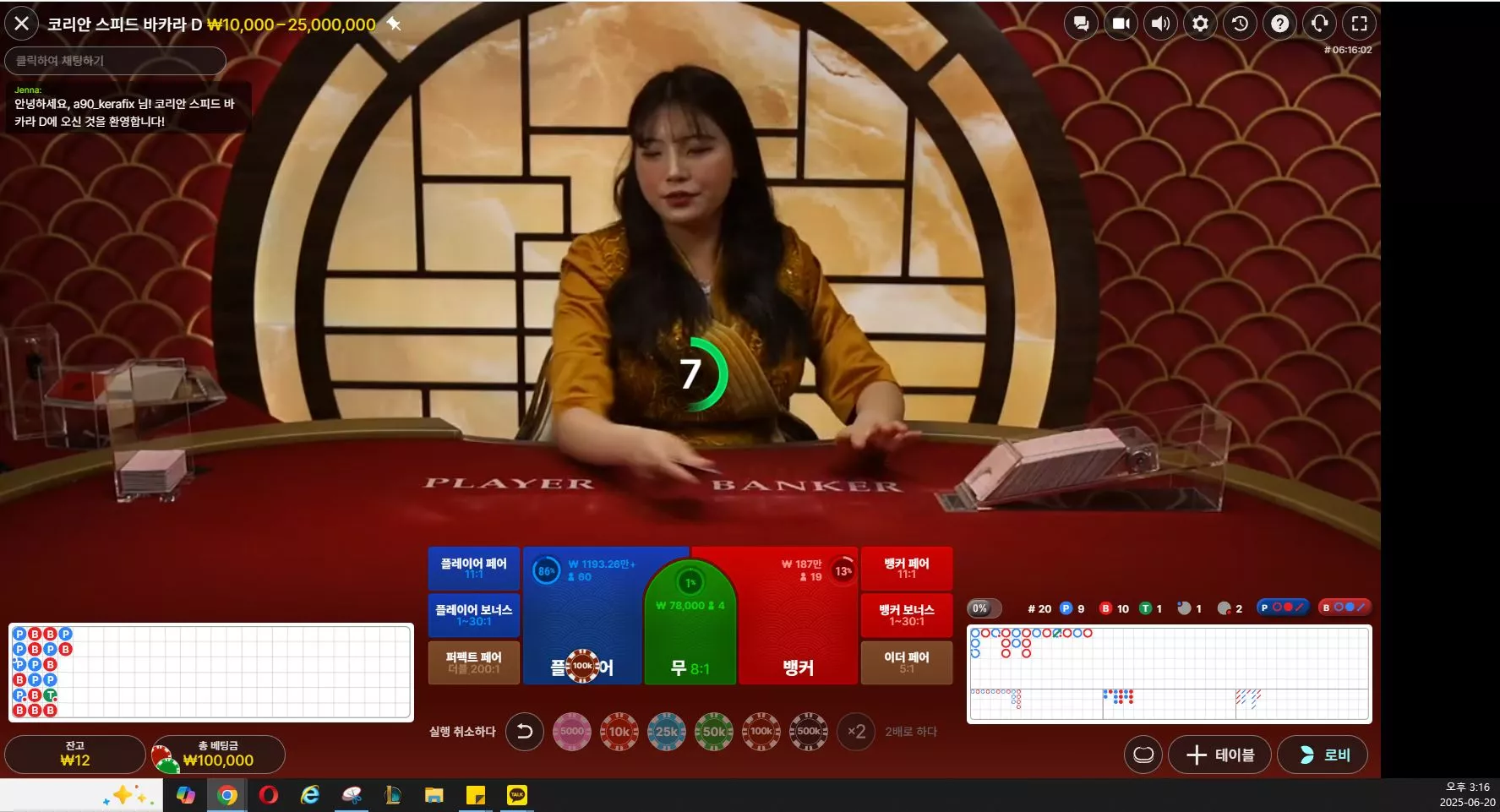Click the big road scoreboard grid
The image size is (1500, 812).
(x=1169, y=657)
